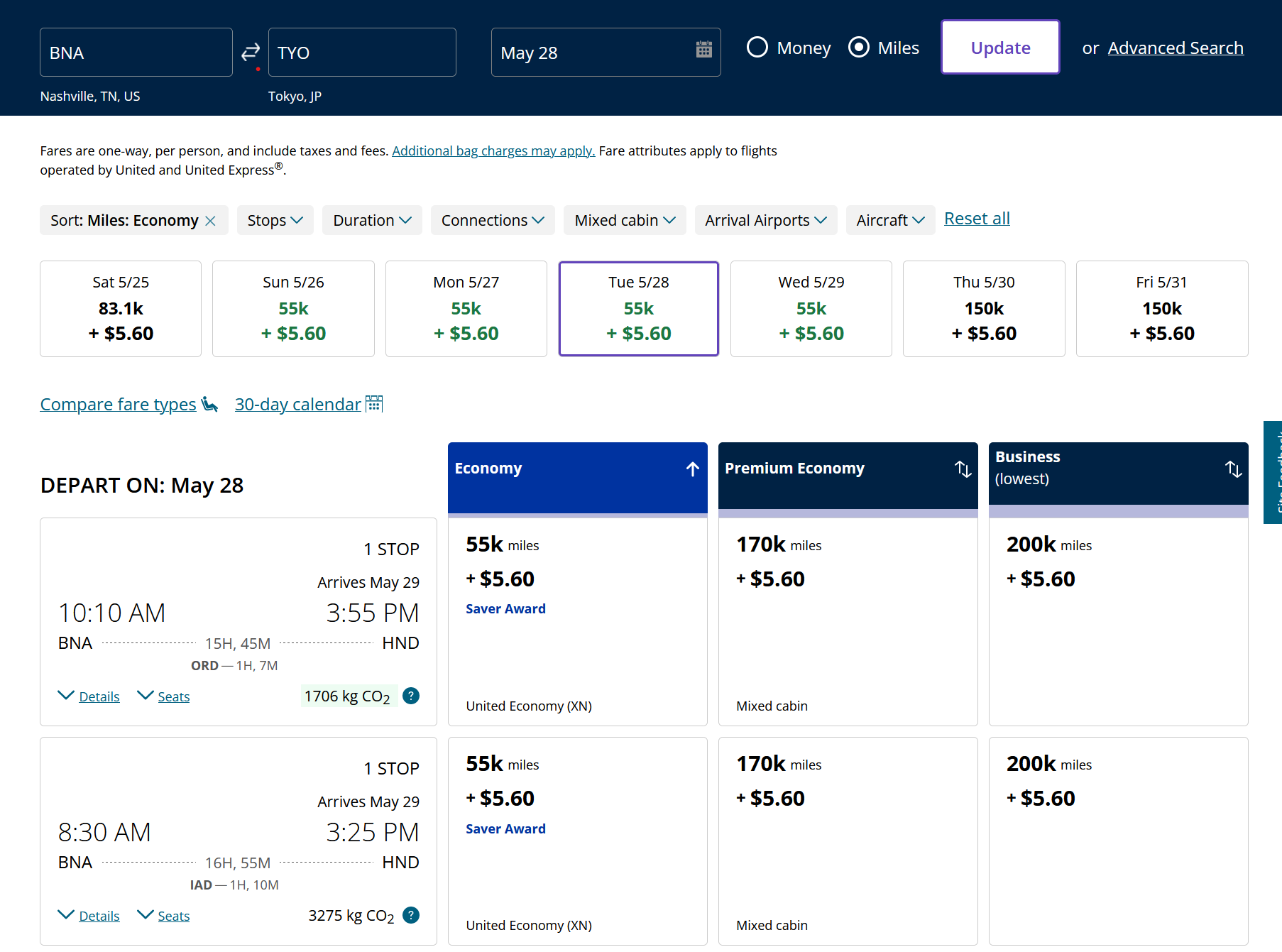1282x952 pixels.
Task: Open the Arrival Airports filter dropdown
Action: point(766,220)
